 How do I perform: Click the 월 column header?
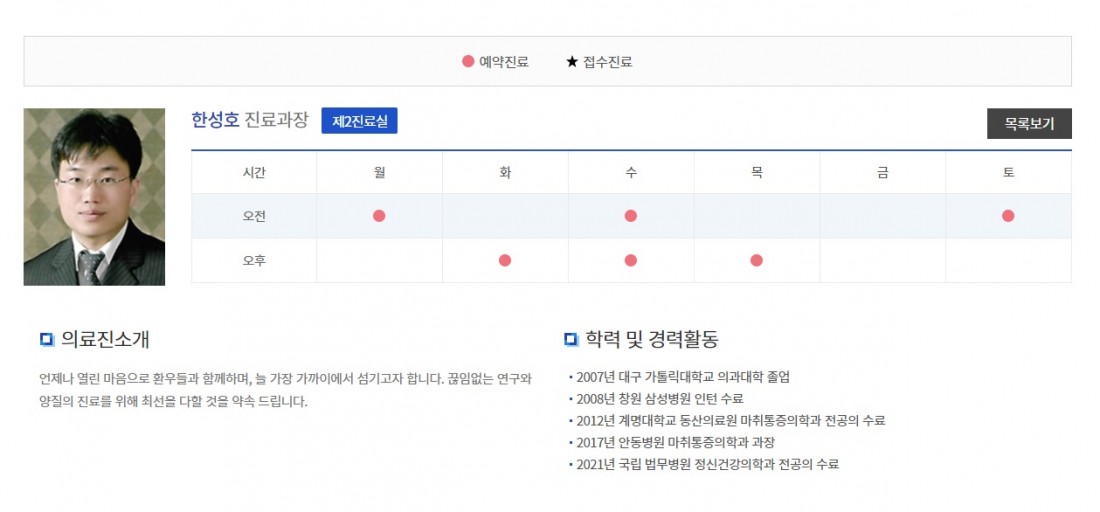tap(379, 173)
